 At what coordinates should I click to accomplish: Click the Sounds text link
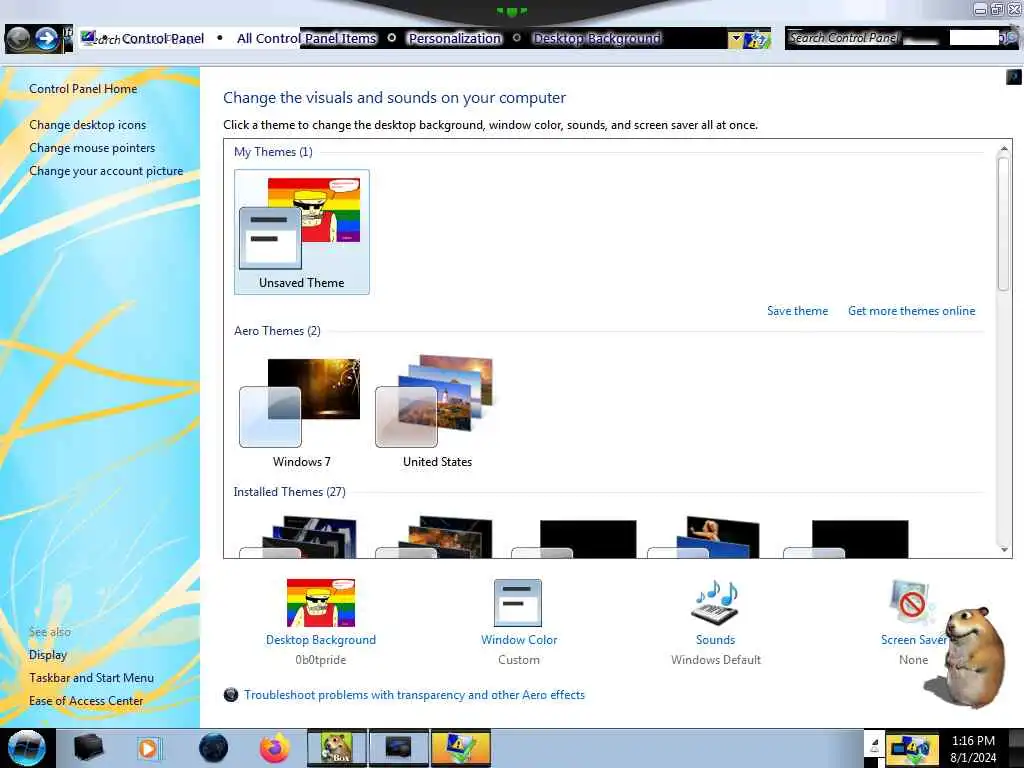[716, 640]
